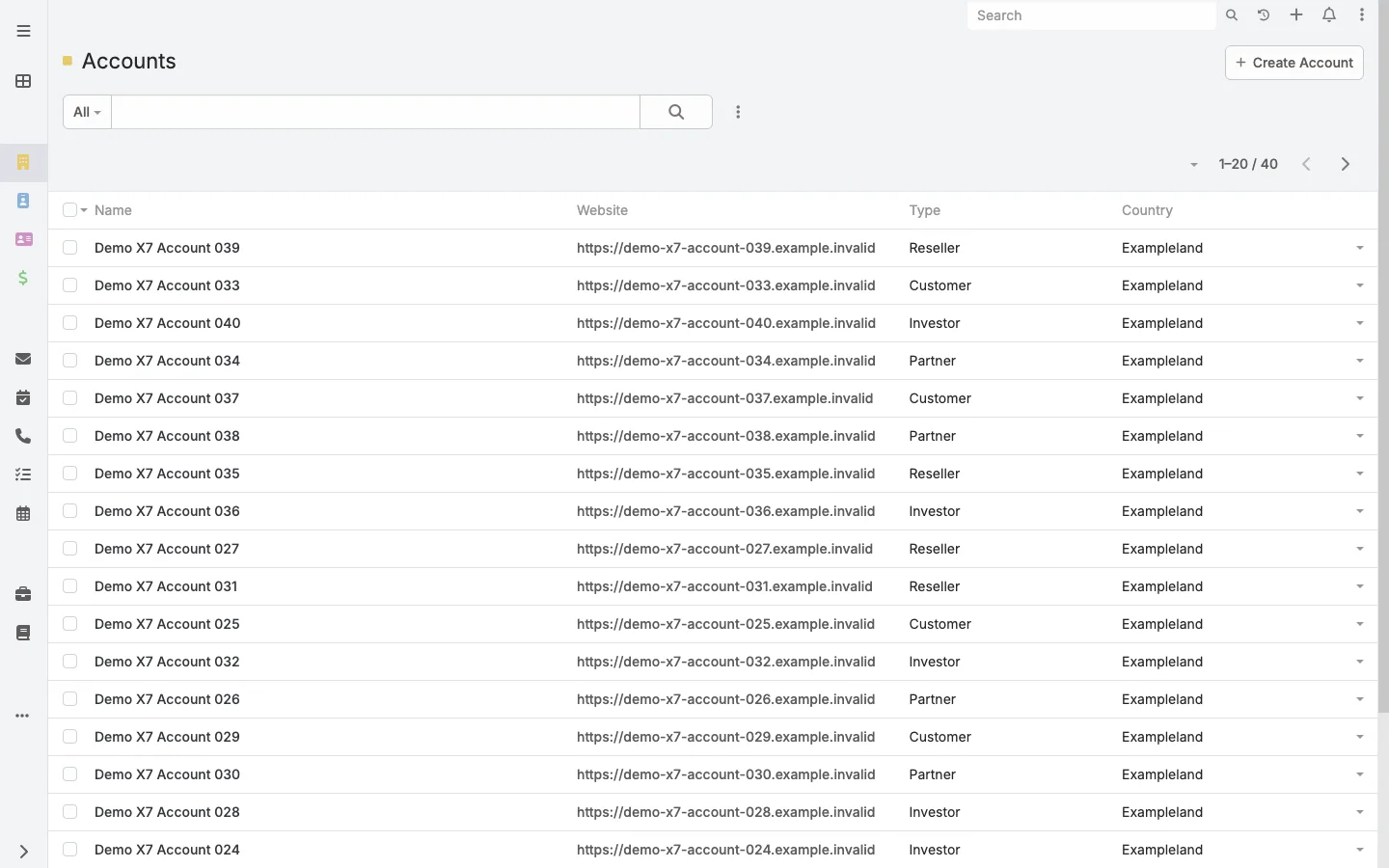Click the global search magnifier icon

click(1232, 15)
